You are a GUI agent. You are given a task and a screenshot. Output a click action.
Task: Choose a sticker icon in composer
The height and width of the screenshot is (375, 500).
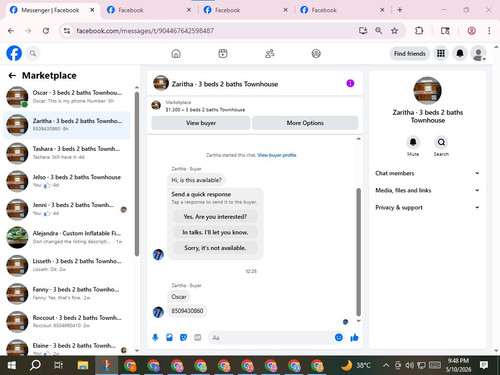click(x=183, y=338)
